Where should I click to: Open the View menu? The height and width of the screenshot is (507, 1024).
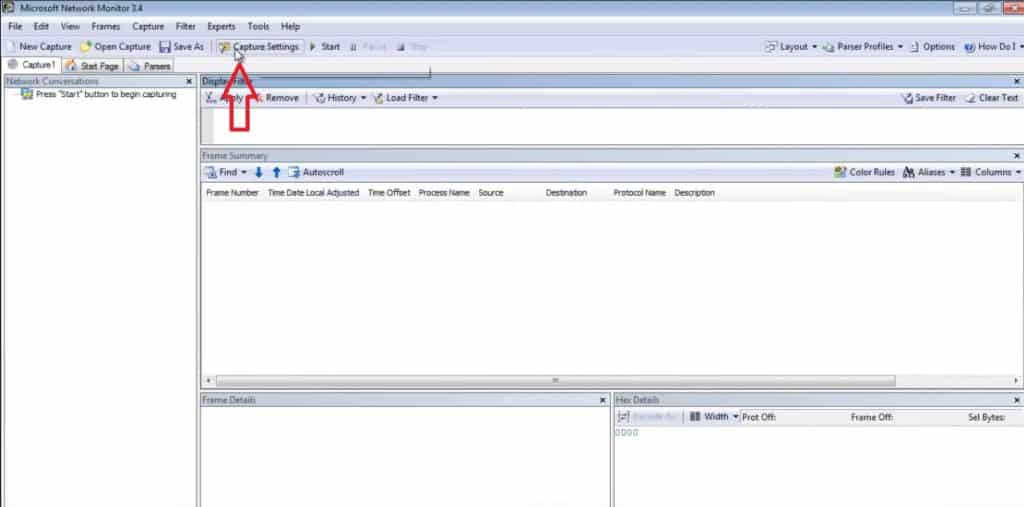pos(70,27)
